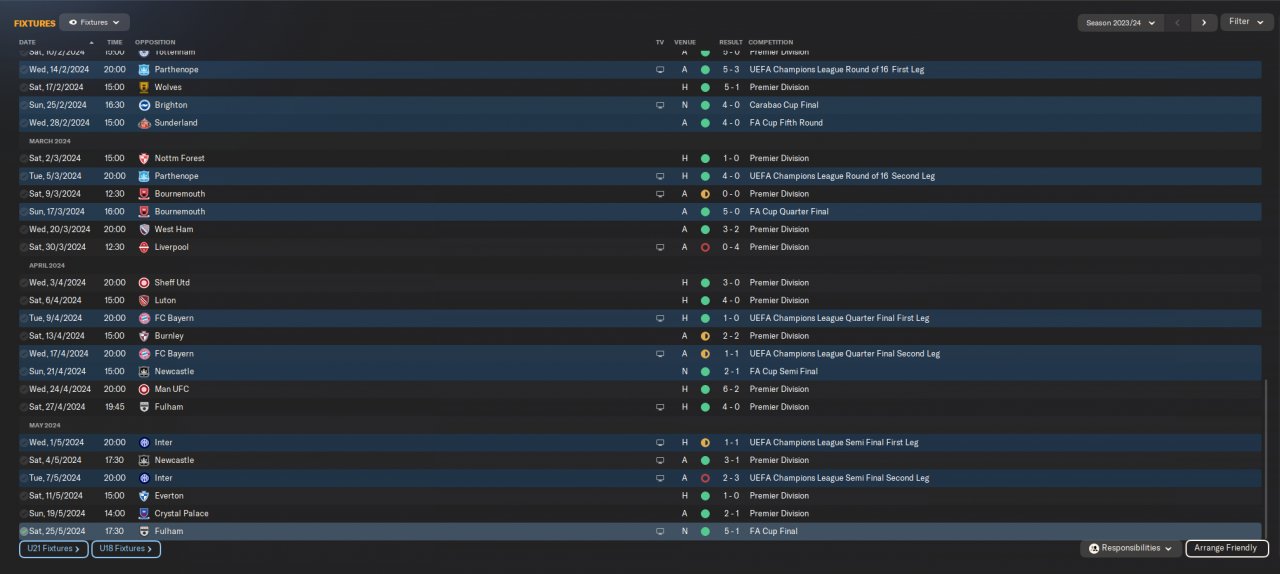Image resolution: width=1280 pixels, height=574 pixels.
Task: Click the Crystal Palace club badge
Action: click(x=144, y=514)
